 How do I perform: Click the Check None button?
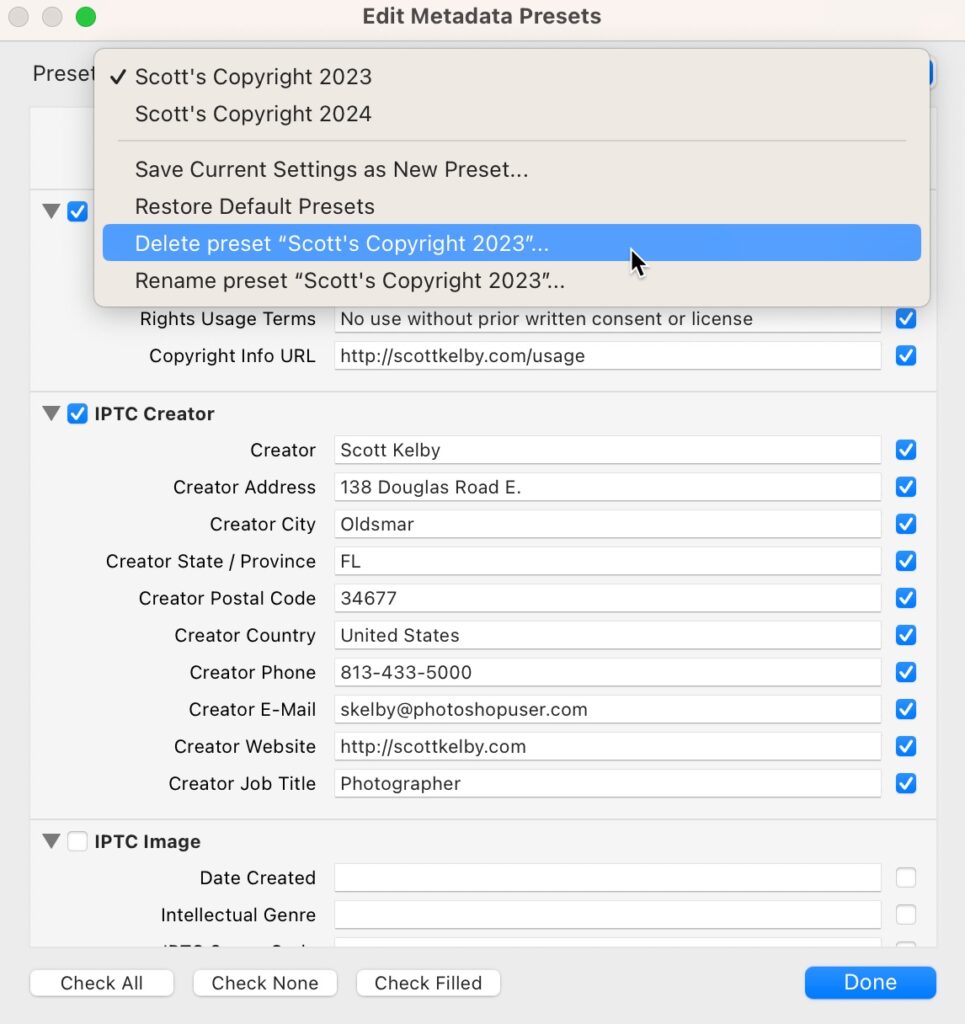(x=265, y=983)
